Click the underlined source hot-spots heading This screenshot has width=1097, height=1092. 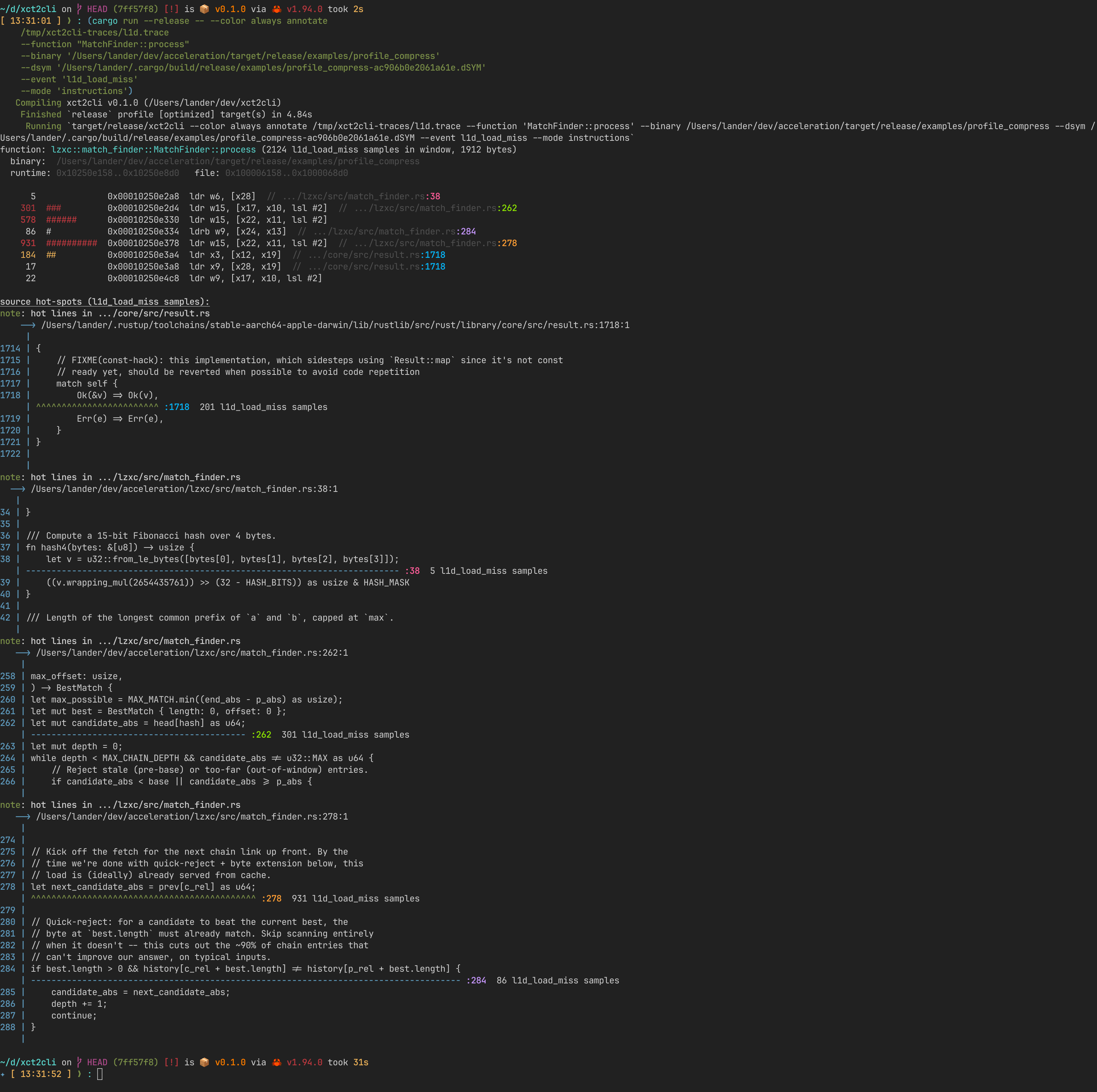point(105,302)
